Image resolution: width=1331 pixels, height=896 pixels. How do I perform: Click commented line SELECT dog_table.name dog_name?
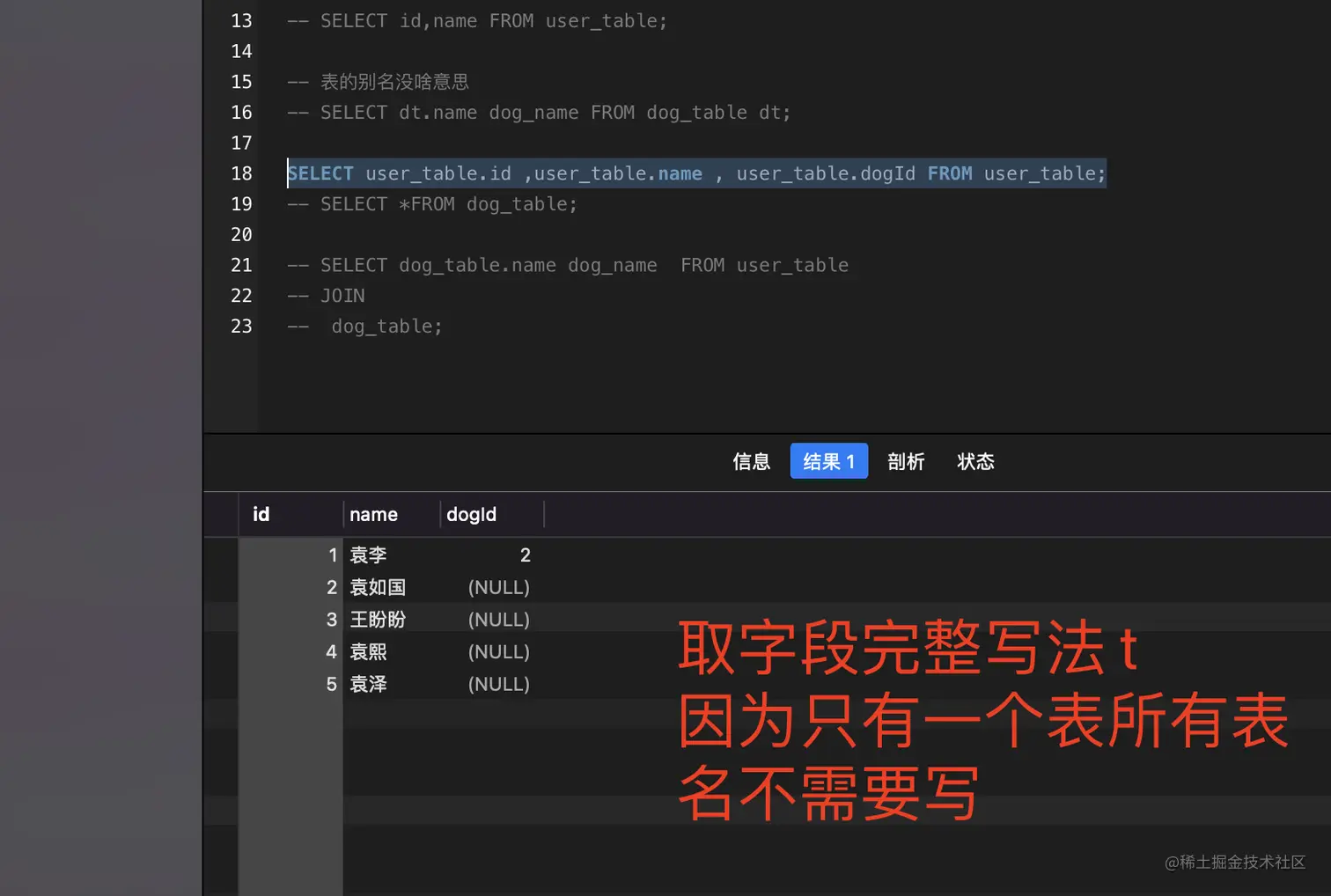568,265
